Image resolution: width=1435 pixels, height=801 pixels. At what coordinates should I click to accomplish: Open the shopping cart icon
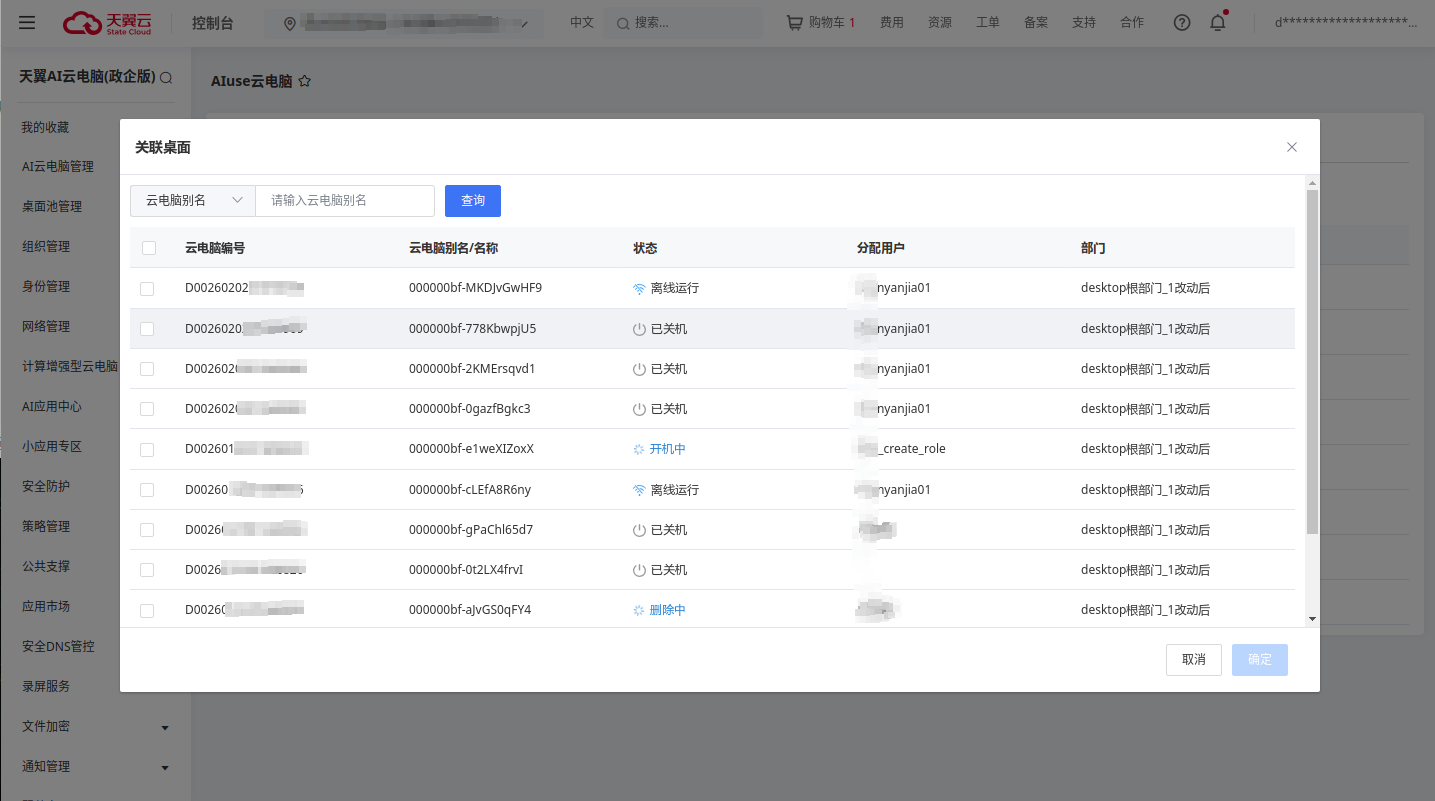[795, 23]
